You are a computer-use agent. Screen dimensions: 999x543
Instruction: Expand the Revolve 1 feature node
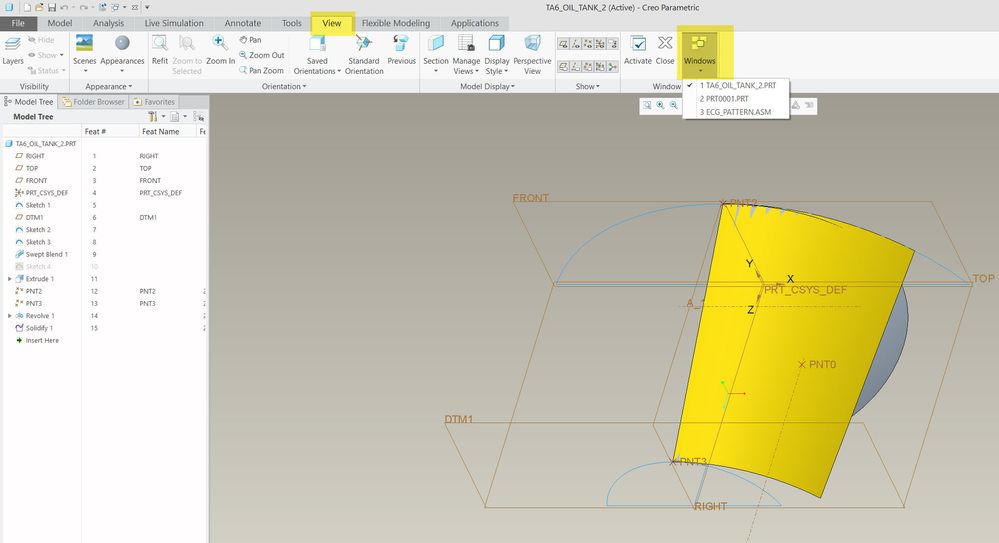[x=10, y=316]
